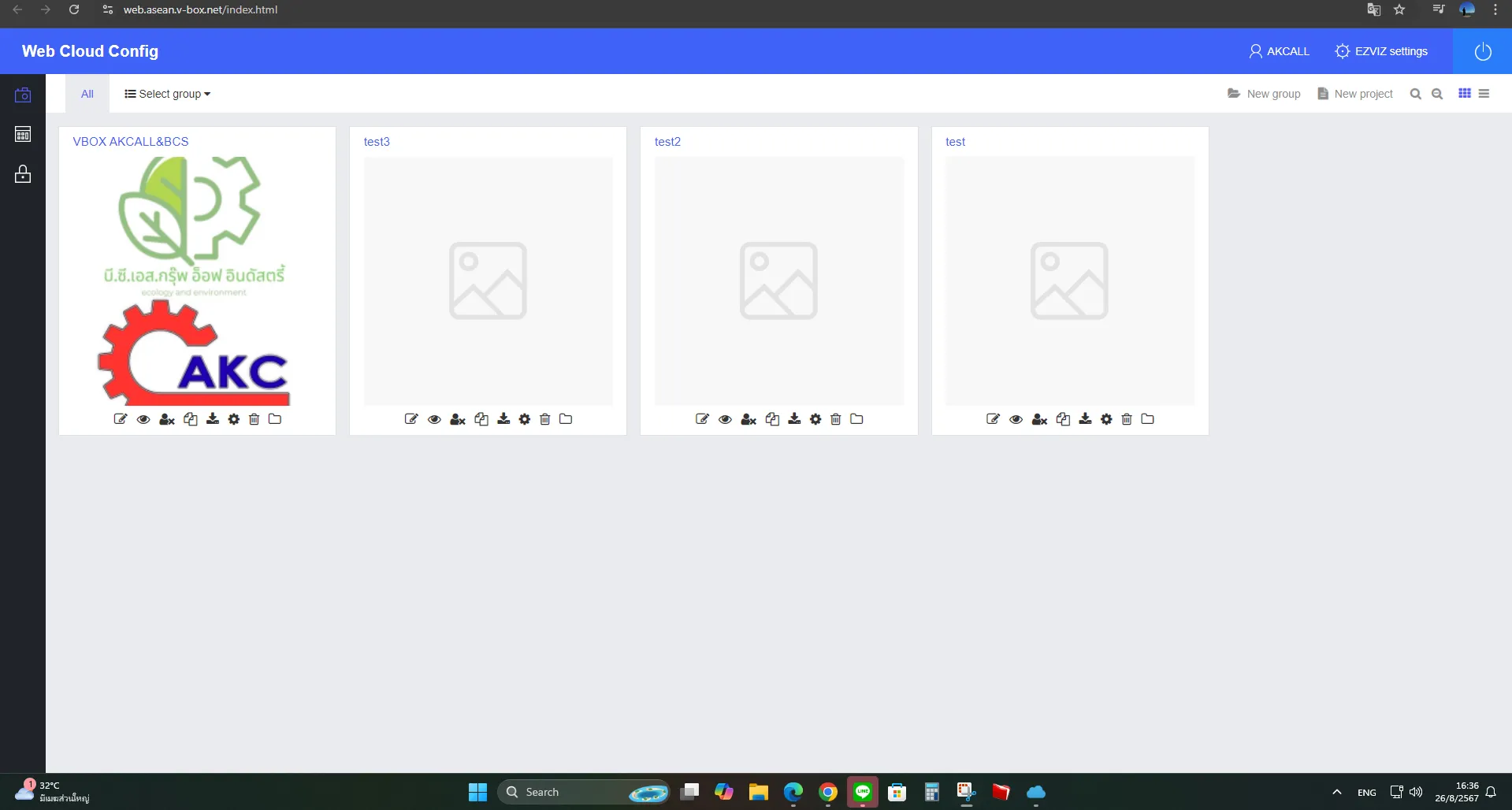Remove user from VBOX AKCALL&BCS project
The image size is (1512, 810).
[167, 419]
